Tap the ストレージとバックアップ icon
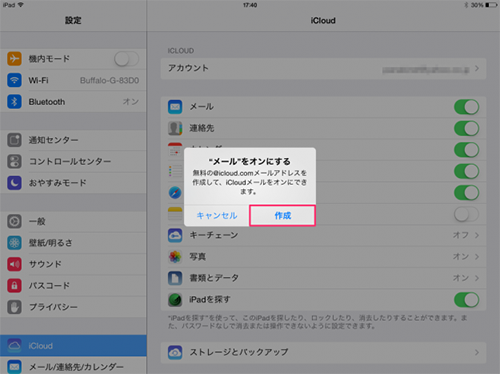 175,352
